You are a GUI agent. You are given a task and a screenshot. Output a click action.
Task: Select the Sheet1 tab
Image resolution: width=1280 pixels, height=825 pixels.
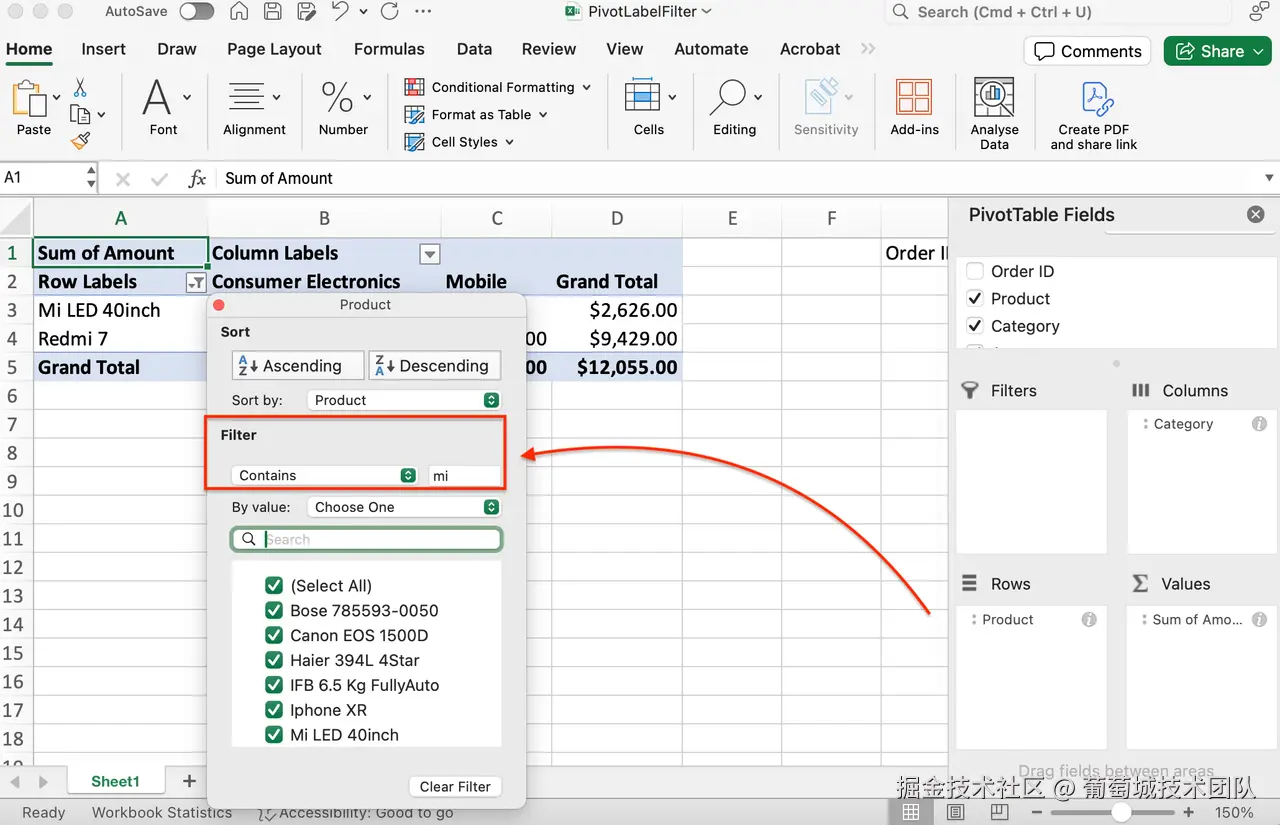click(115, 781)
